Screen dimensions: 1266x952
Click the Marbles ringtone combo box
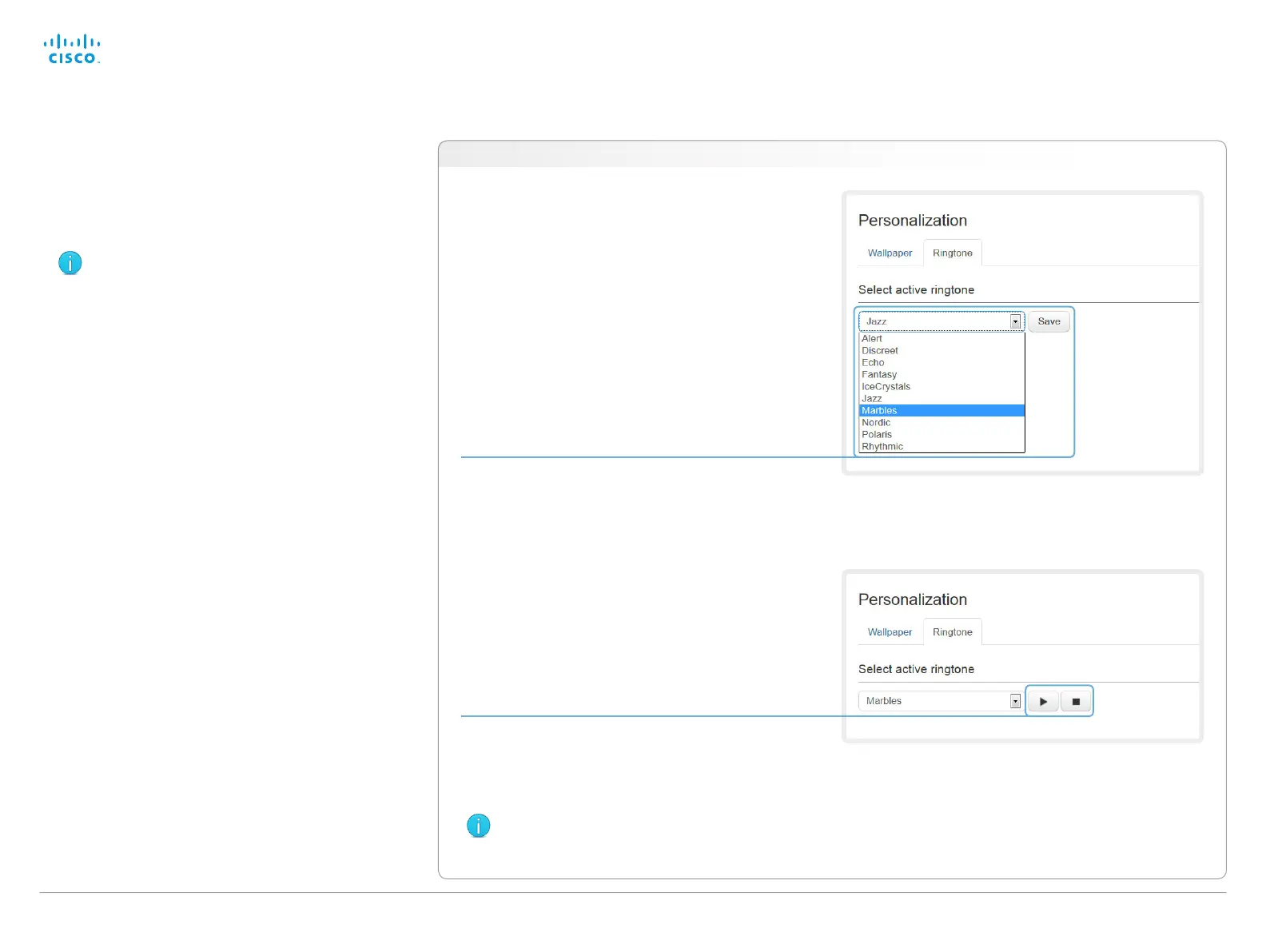[x=940, y=701]
